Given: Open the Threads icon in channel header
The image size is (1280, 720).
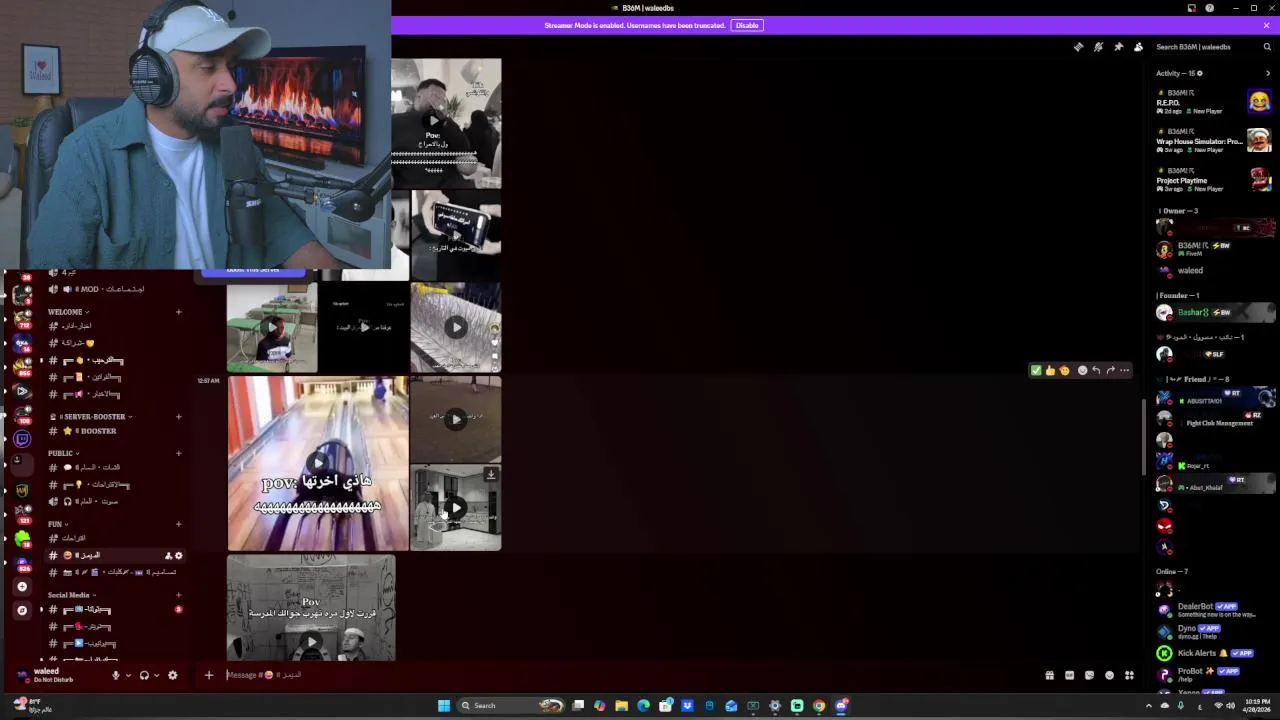Looking at the screenshot, I should (x=1078, y=47).
